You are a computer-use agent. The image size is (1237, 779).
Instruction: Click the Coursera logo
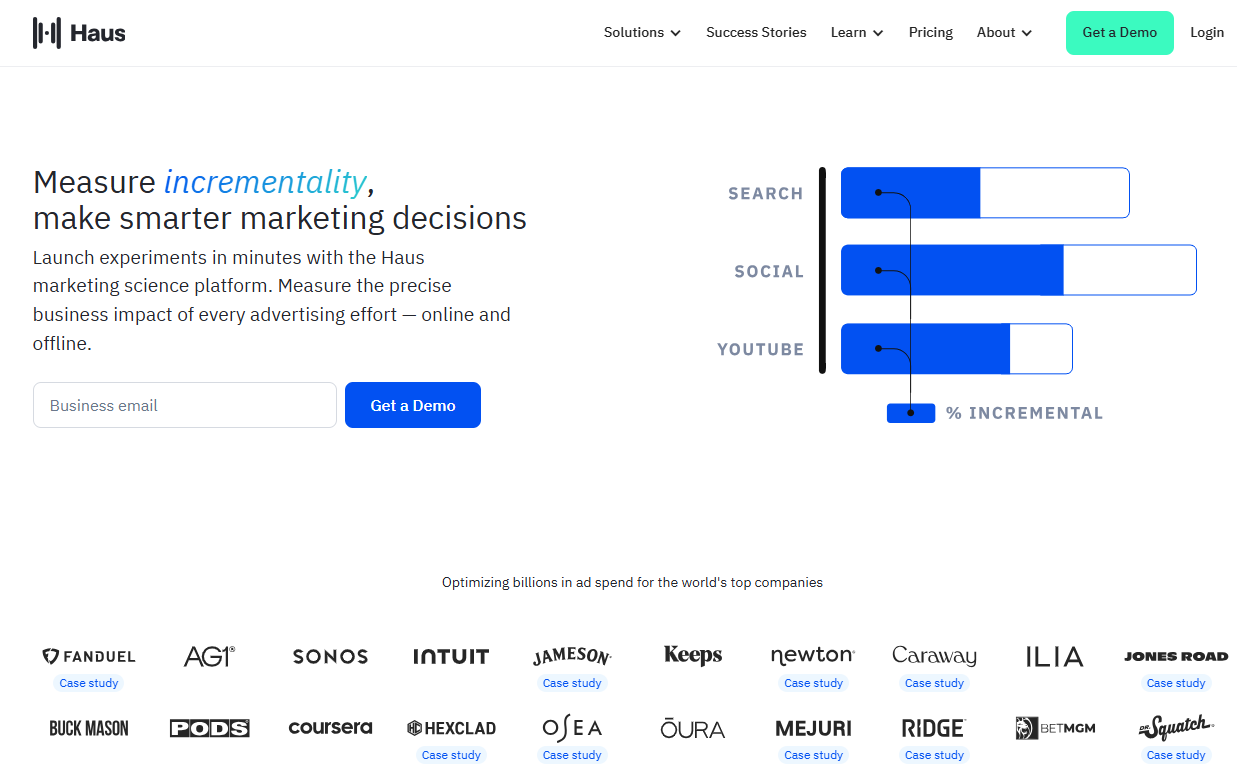330,728
